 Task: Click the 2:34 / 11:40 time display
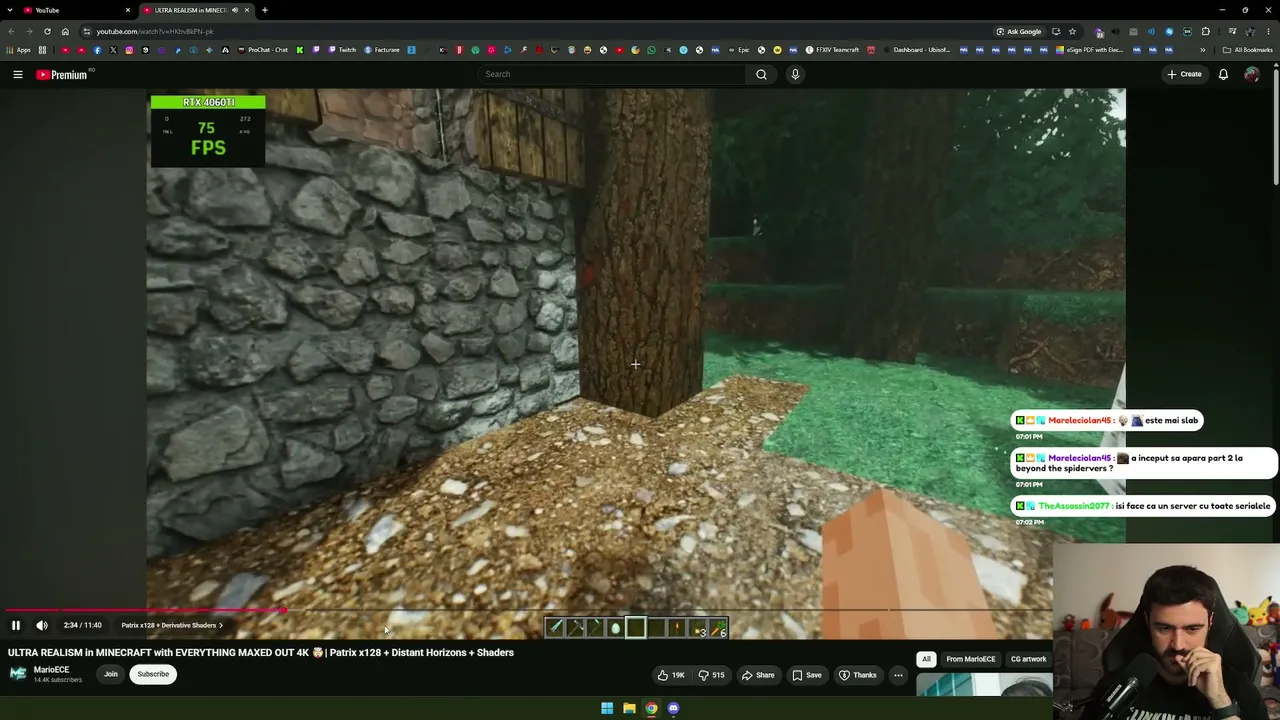pos(83,625)
